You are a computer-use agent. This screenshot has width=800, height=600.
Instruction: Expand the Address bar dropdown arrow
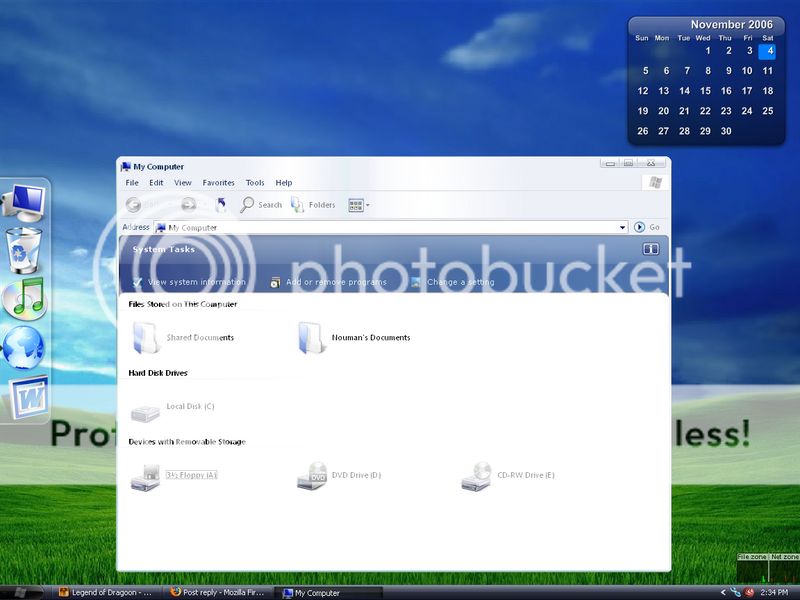(623, 228)
